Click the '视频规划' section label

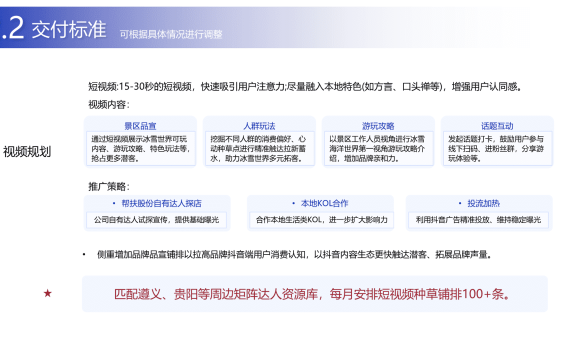[x=27, y=152]
